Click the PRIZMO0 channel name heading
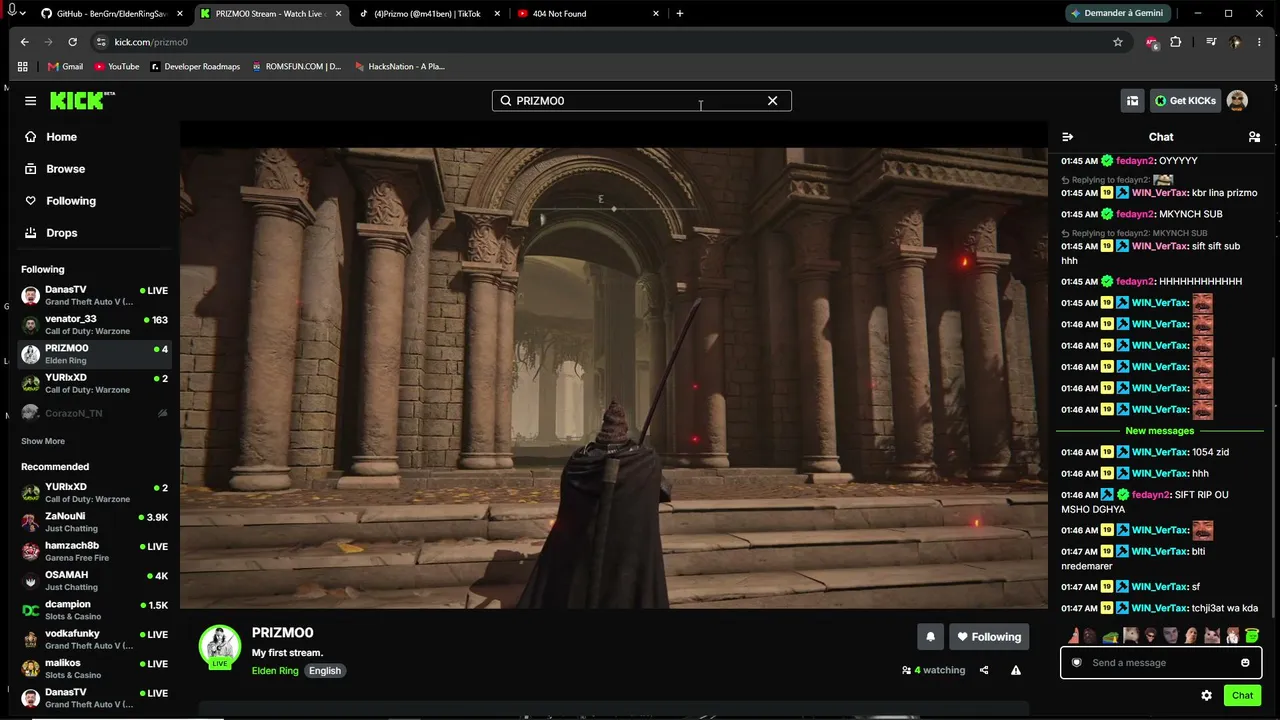 (283, 633)
